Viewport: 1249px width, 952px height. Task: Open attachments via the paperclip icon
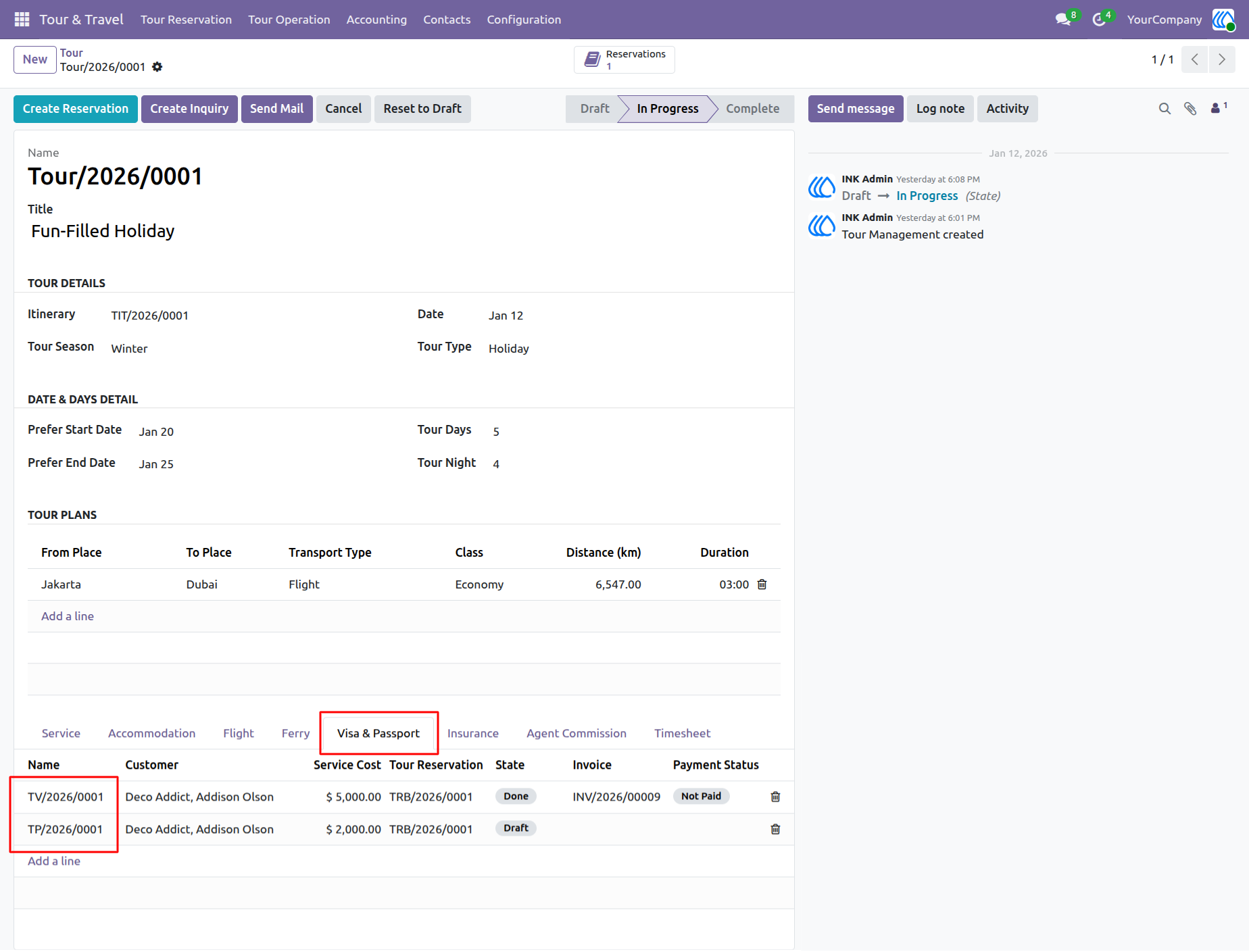(1190, 109)
